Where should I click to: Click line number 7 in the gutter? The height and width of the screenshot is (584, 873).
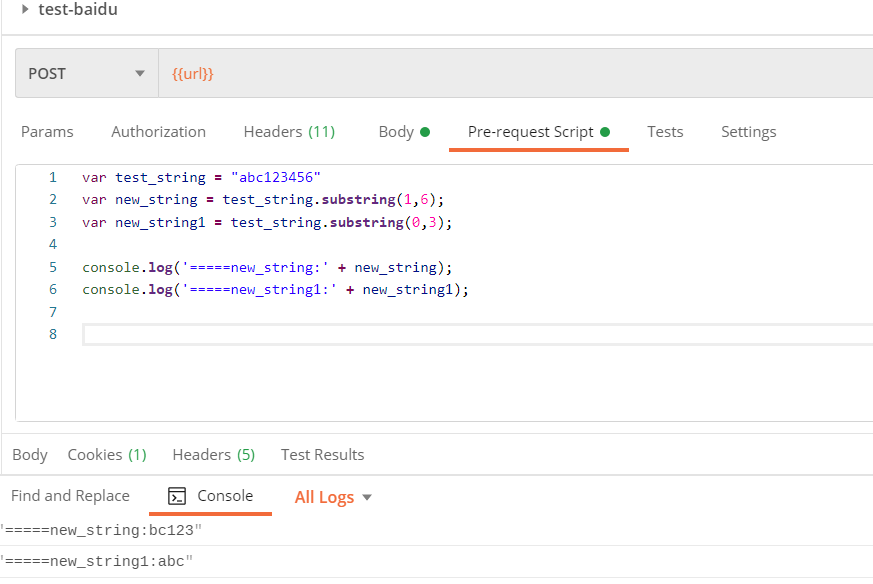click(53, 312)
